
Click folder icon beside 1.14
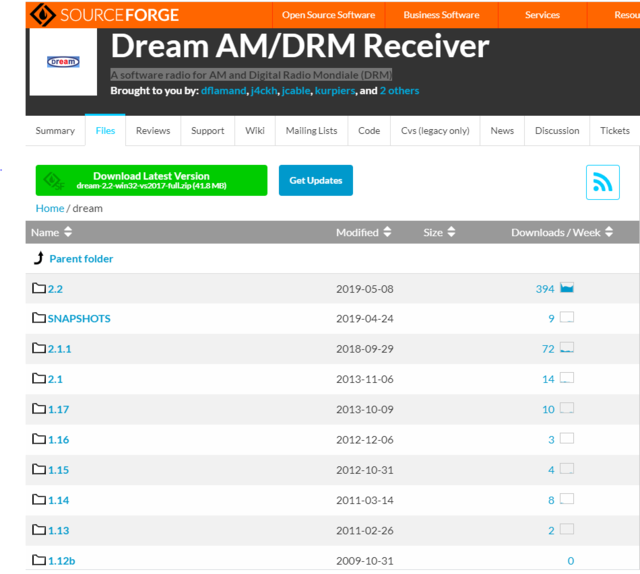pyautogui.click(x=39, y=499)
